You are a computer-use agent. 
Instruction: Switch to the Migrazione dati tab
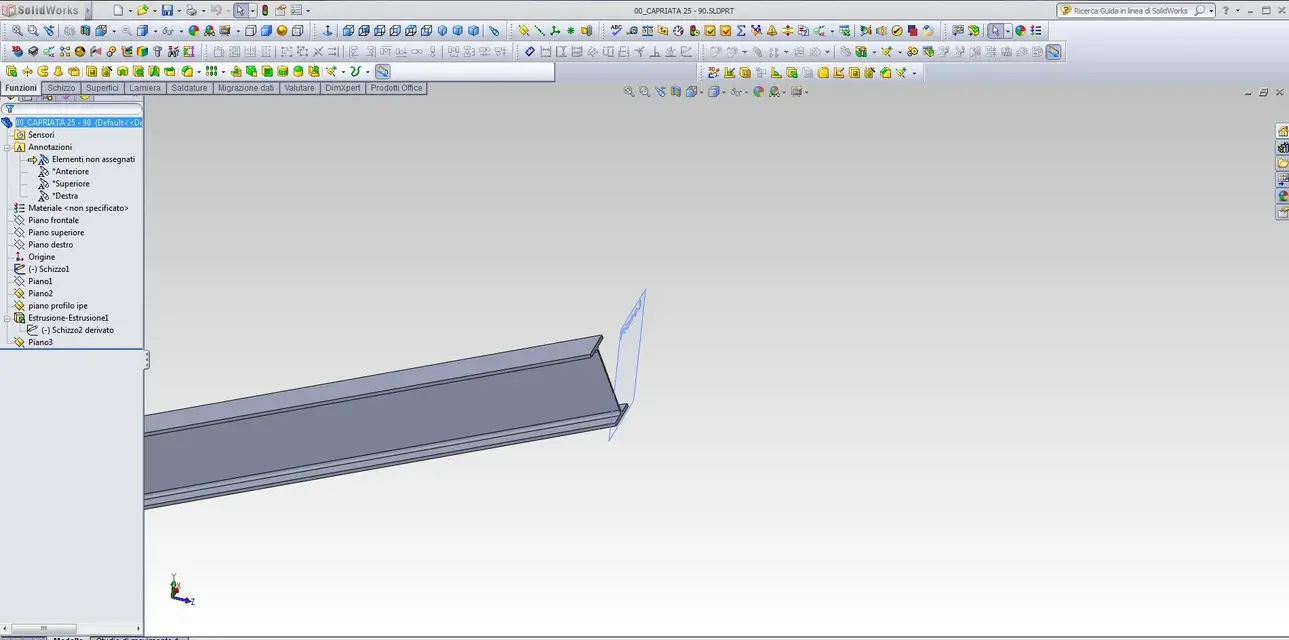pyautogui.click(x=246, y=88)
